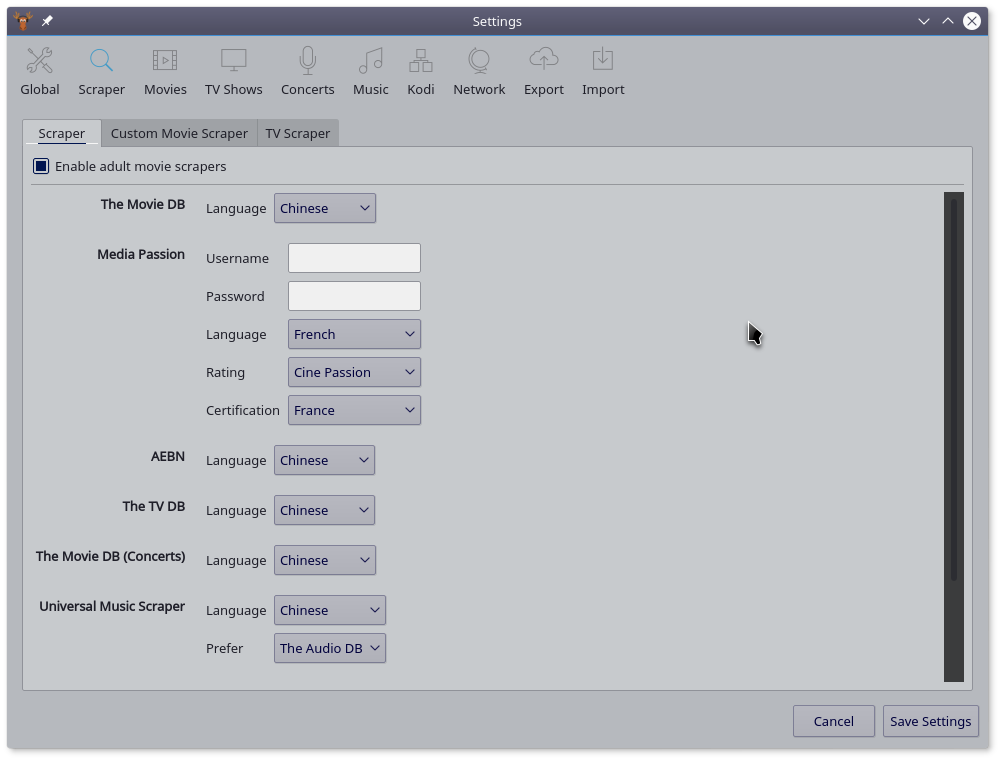Open Media Passion Rating dropdown
This screenshot has width=1001, height=761.
(354, 372)
